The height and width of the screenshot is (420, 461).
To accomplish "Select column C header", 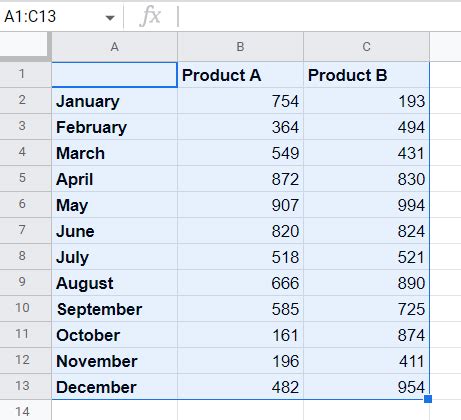I will click(x=366, y=47).
